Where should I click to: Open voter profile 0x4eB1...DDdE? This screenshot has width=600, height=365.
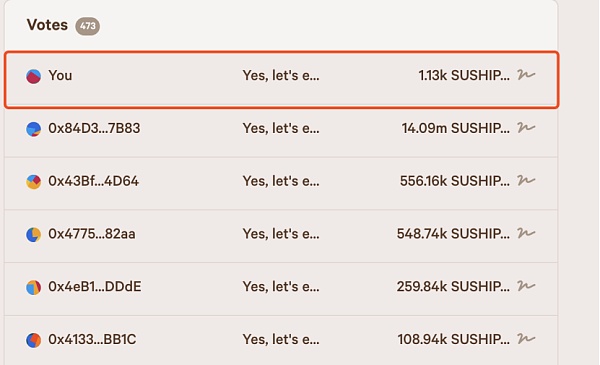[95, 287]
